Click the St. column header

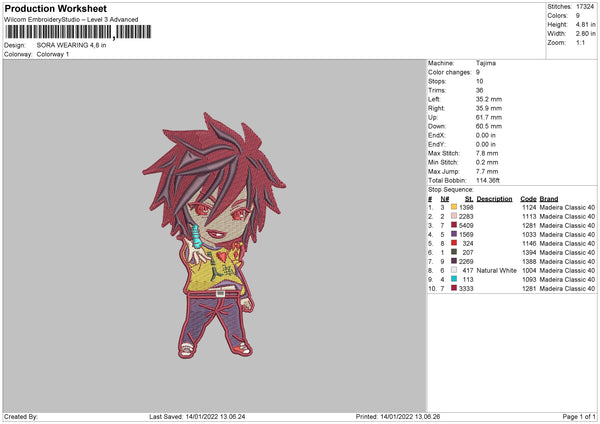point(469,199)
